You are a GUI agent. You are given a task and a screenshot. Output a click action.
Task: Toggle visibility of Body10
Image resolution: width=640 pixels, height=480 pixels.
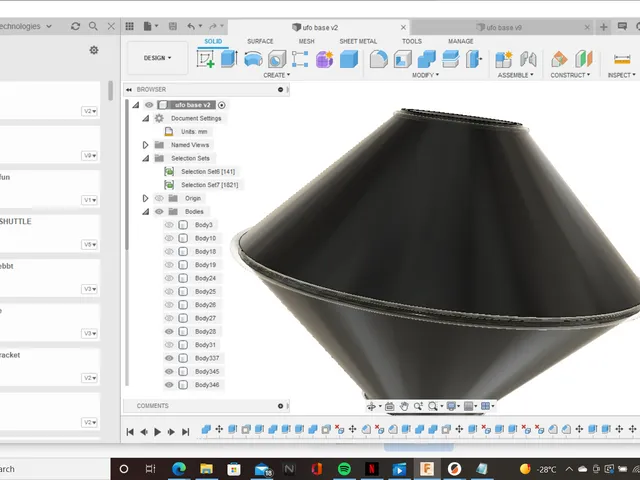(169, 238)
